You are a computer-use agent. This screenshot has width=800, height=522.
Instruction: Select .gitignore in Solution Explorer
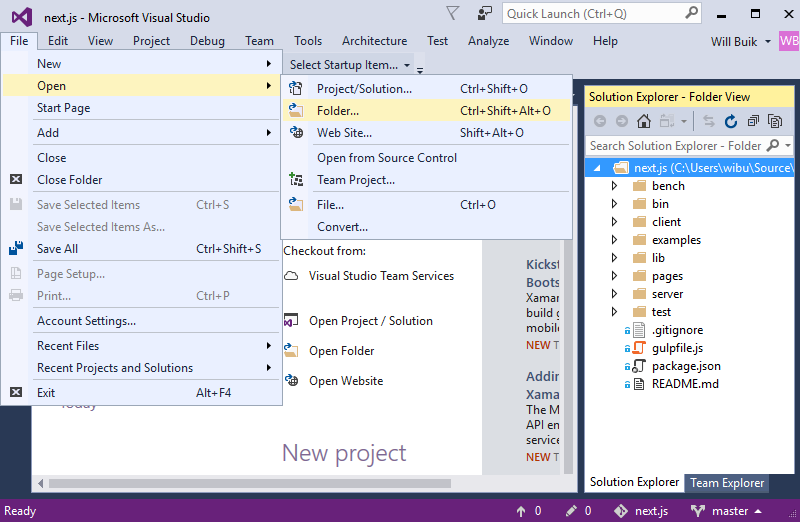pyautogui.click(x=677, y=330)
